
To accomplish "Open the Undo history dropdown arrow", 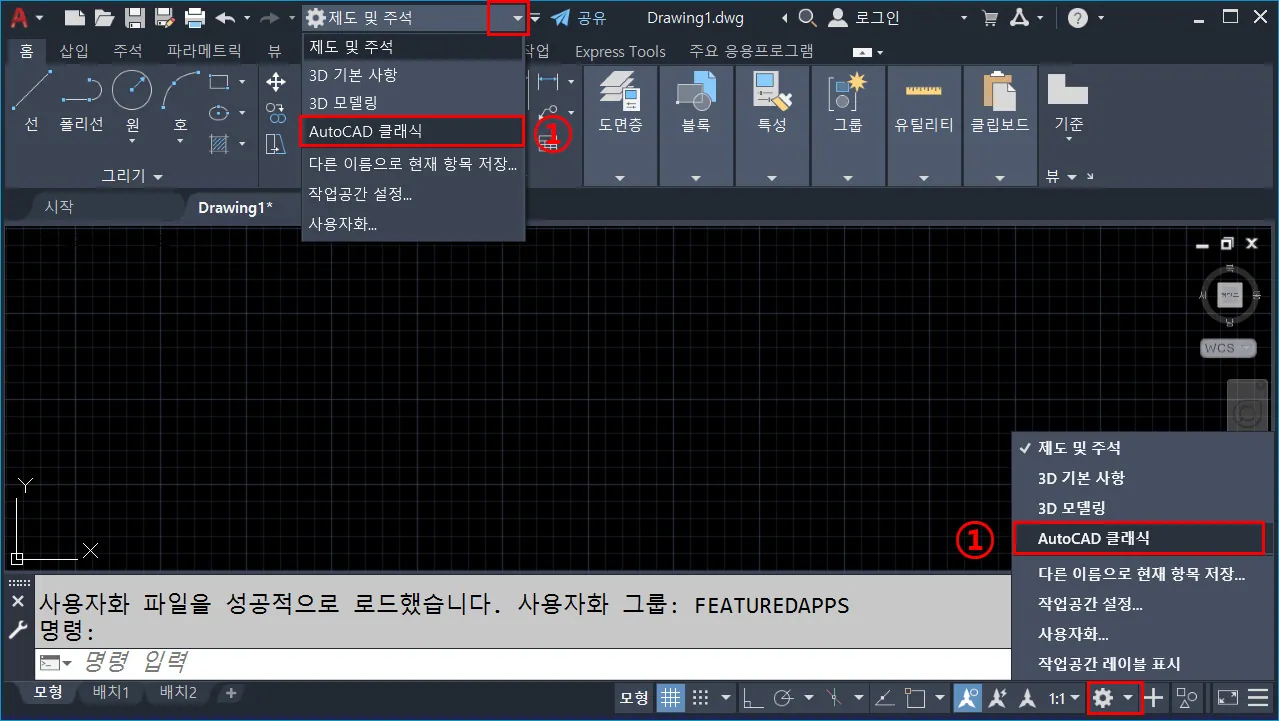I will click(x=245, y=17).
